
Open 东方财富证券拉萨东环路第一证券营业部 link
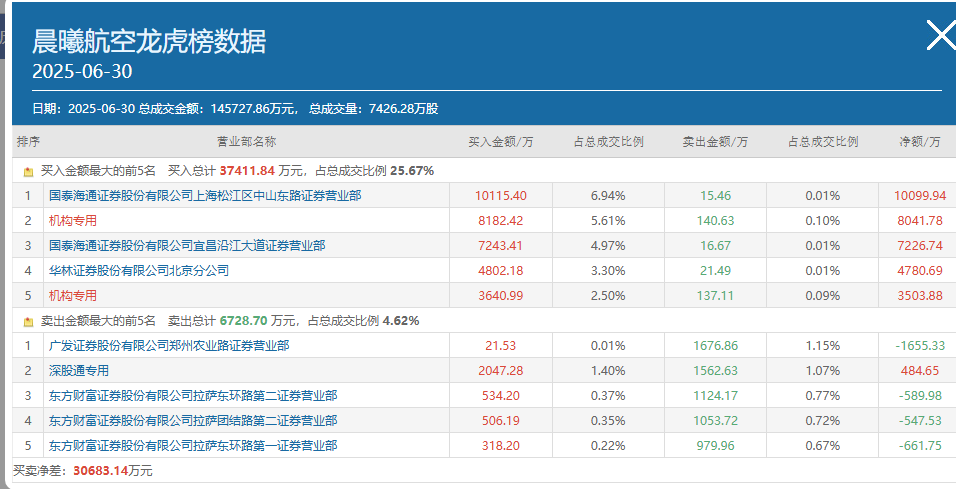(193, 445)
